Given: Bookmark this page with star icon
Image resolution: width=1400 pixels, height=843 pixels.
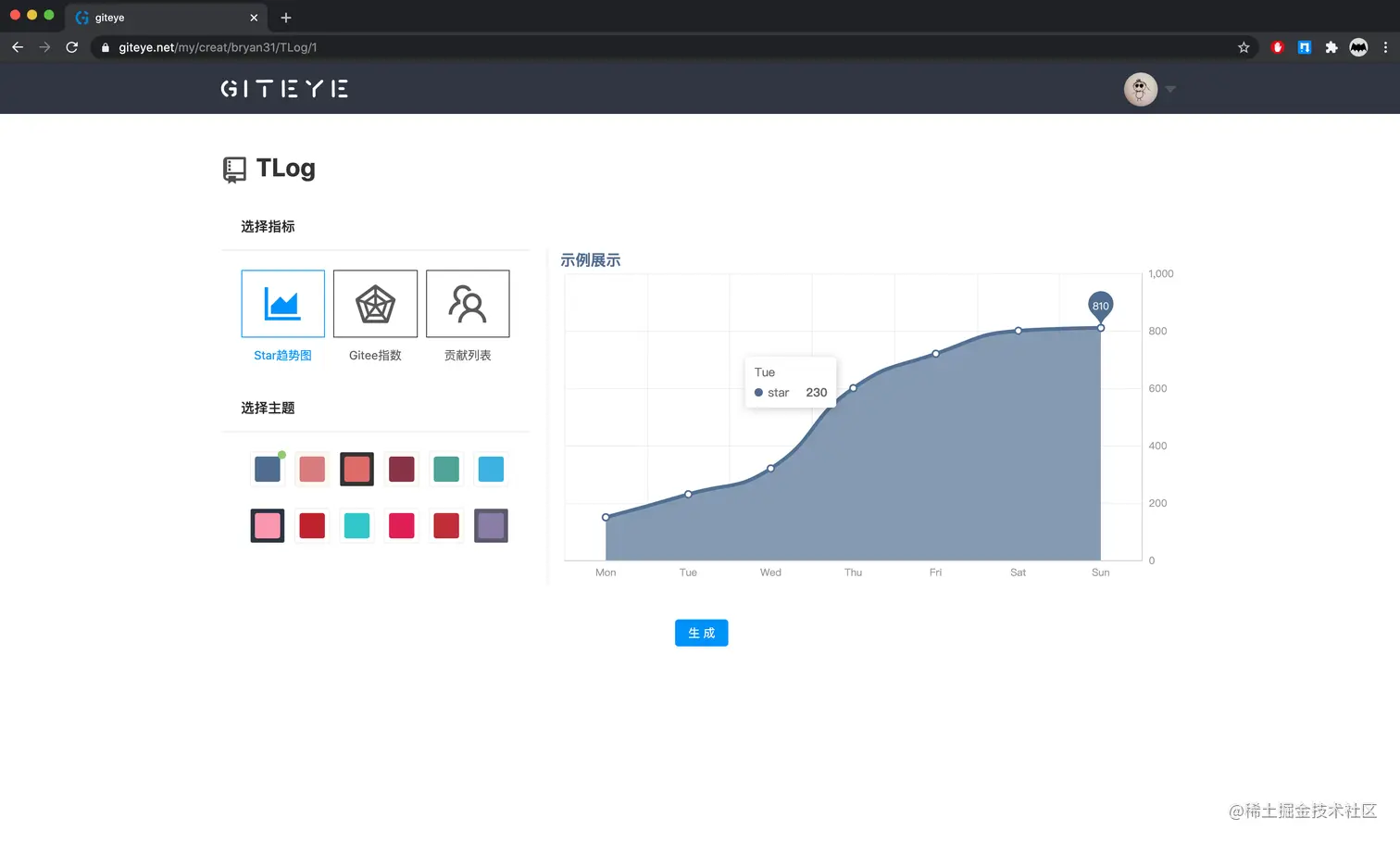Looking at the screenshot, I should (x=1244, y=47).
